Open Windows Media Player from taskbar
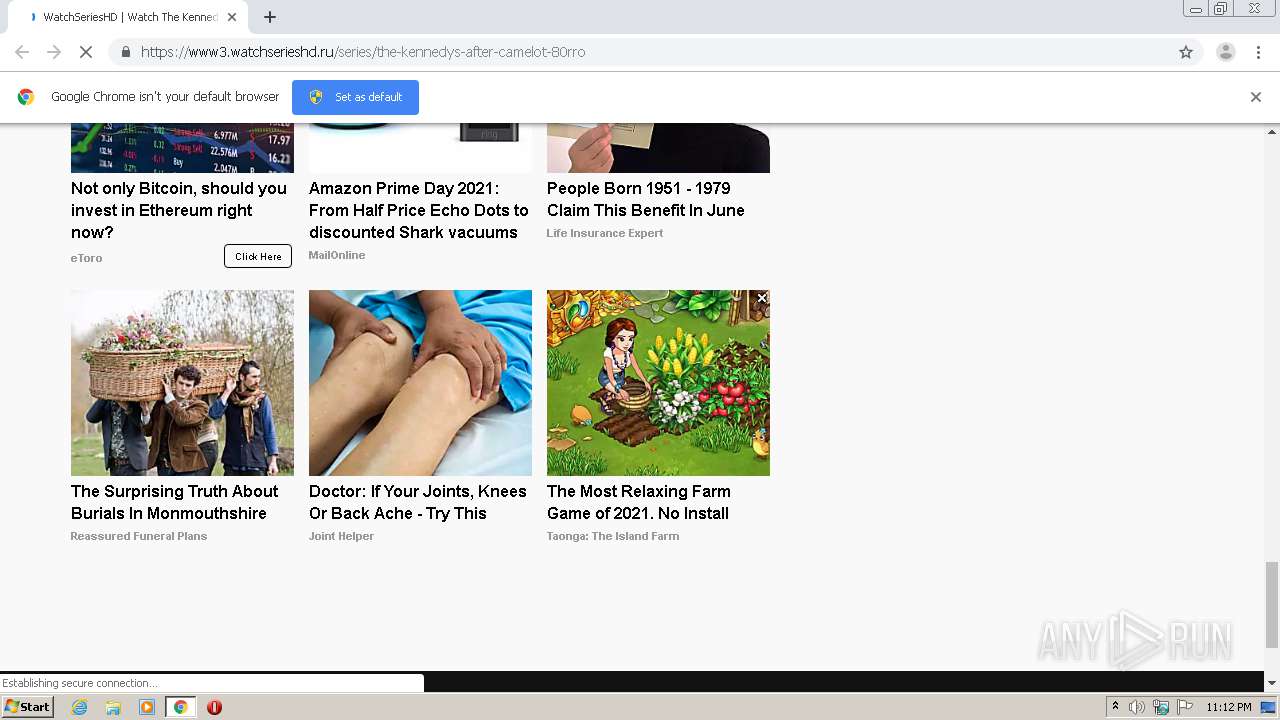This screenshot has height=720, width=1280. [147, 707]
